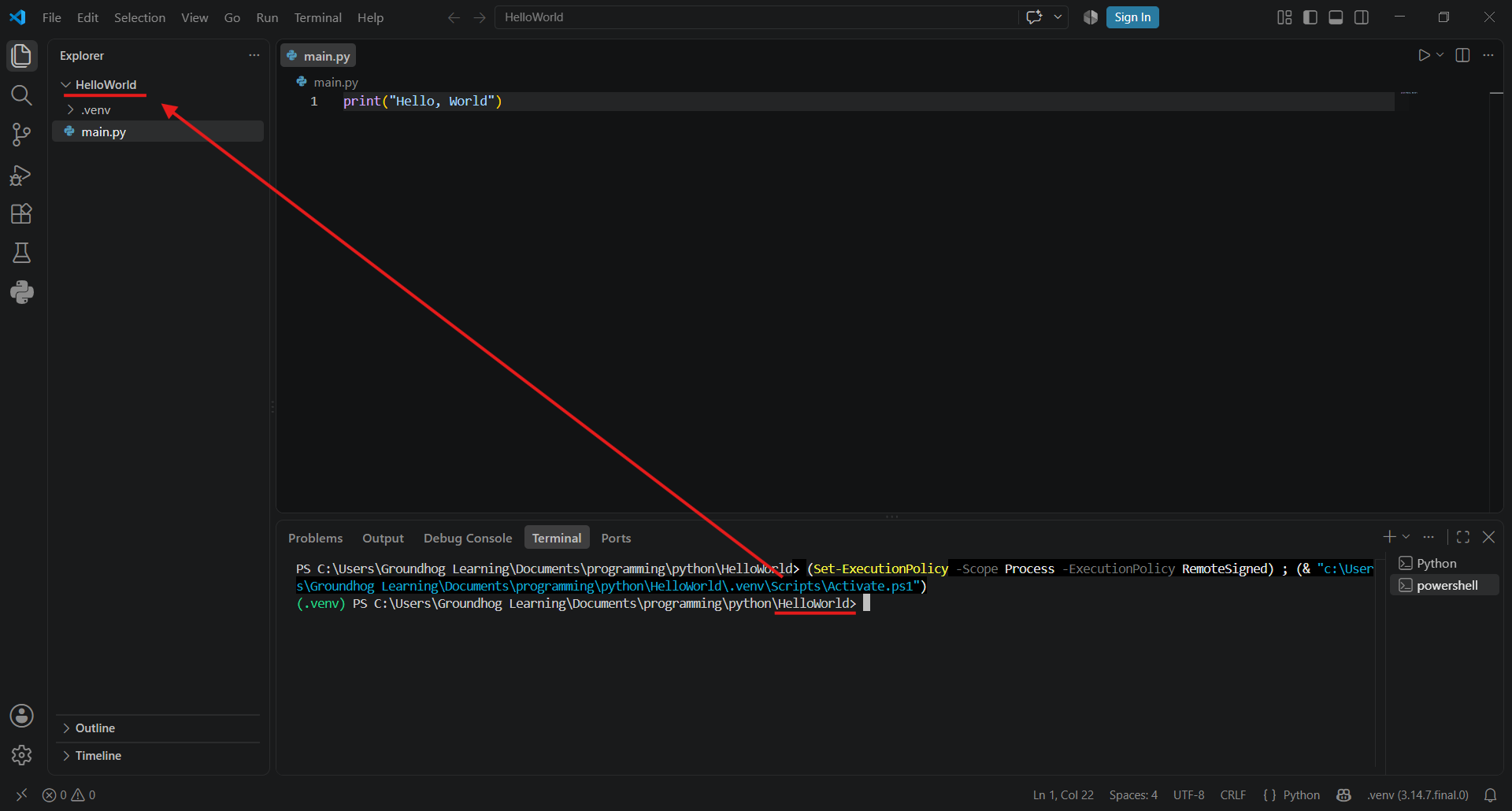
Task: Open Run and Debug view
Action: pyautogui.click(x=21, y=175)
